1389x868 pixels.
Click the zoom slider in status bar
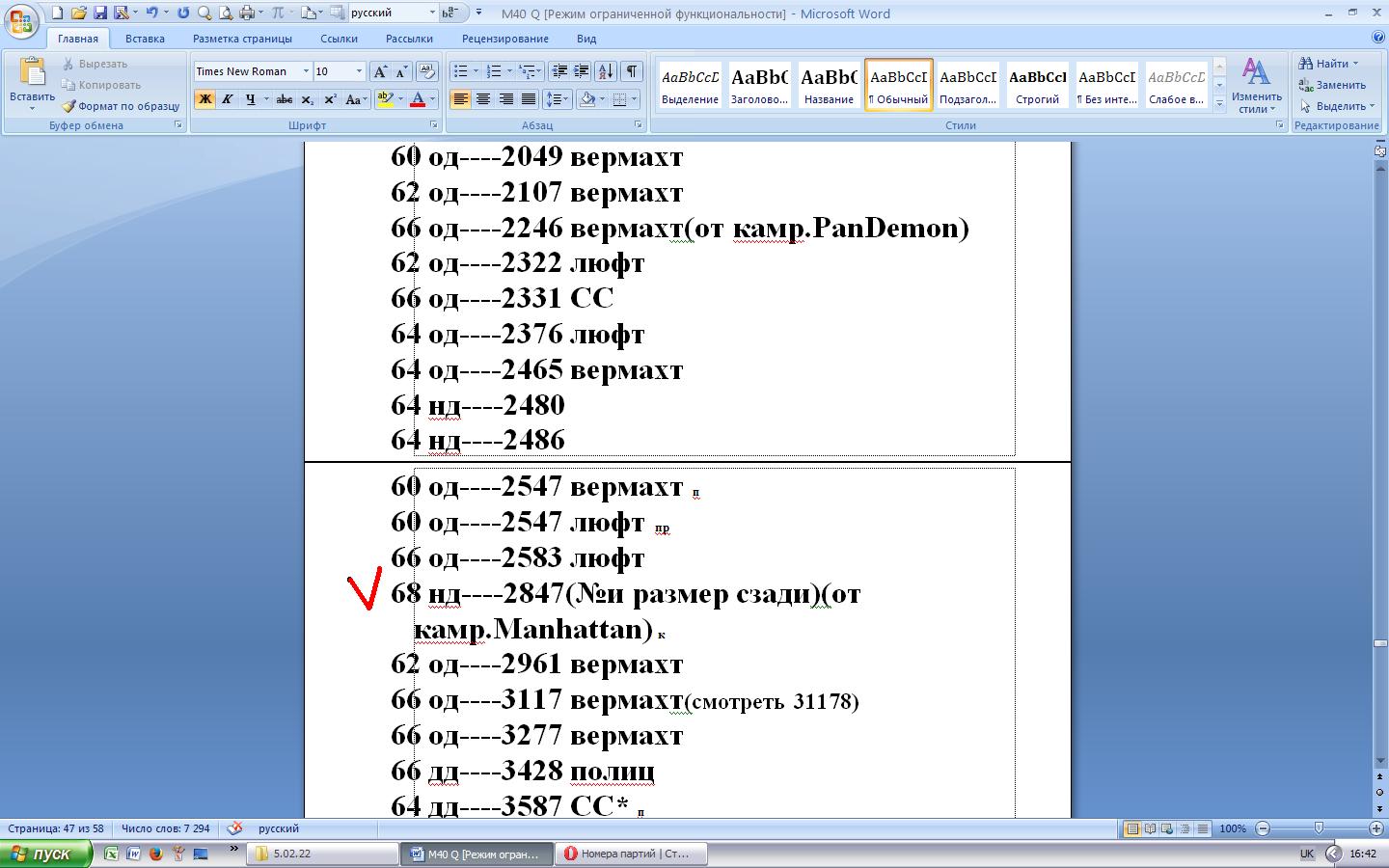pyautogui.click(x=1319, y=828)
